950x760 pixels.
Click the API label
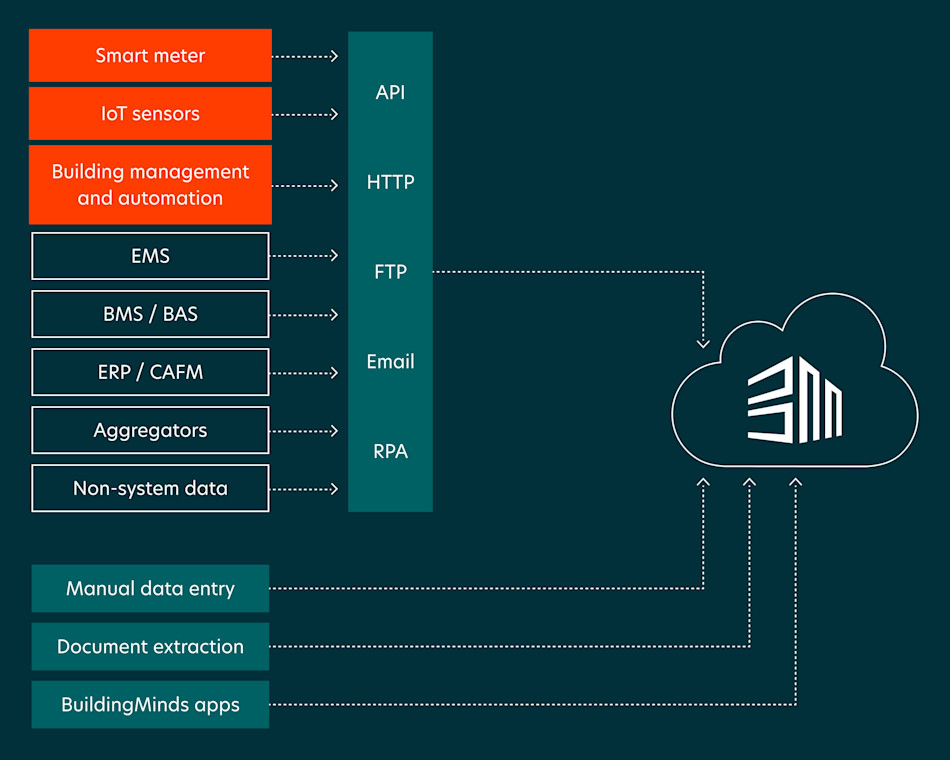point(390,93)
